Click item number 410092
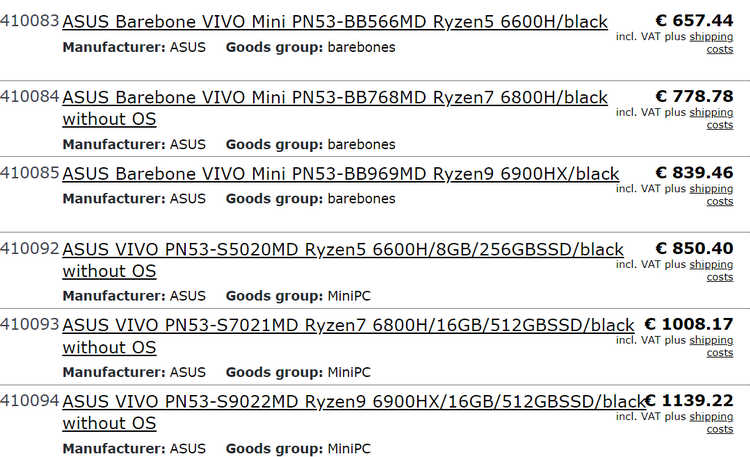 (x=30, y=250)
